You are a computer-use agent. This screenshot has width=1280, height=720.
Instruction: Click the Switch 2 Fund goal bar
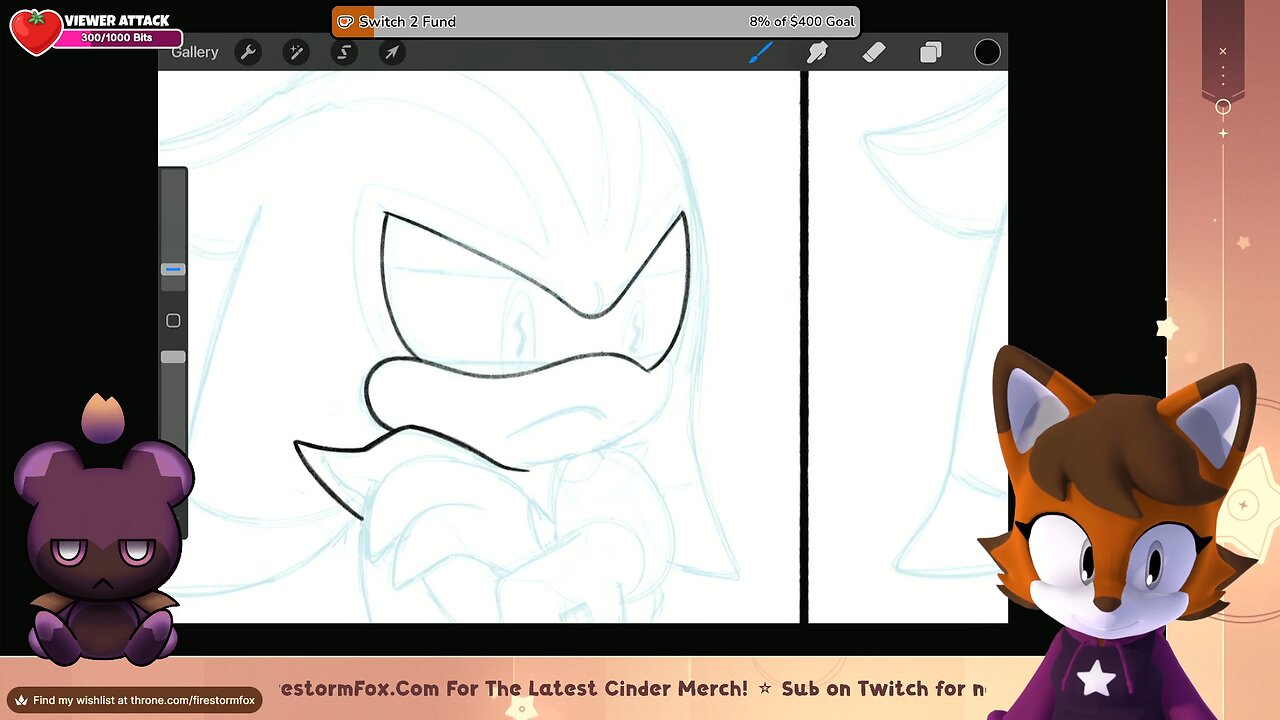pos(596,21)
